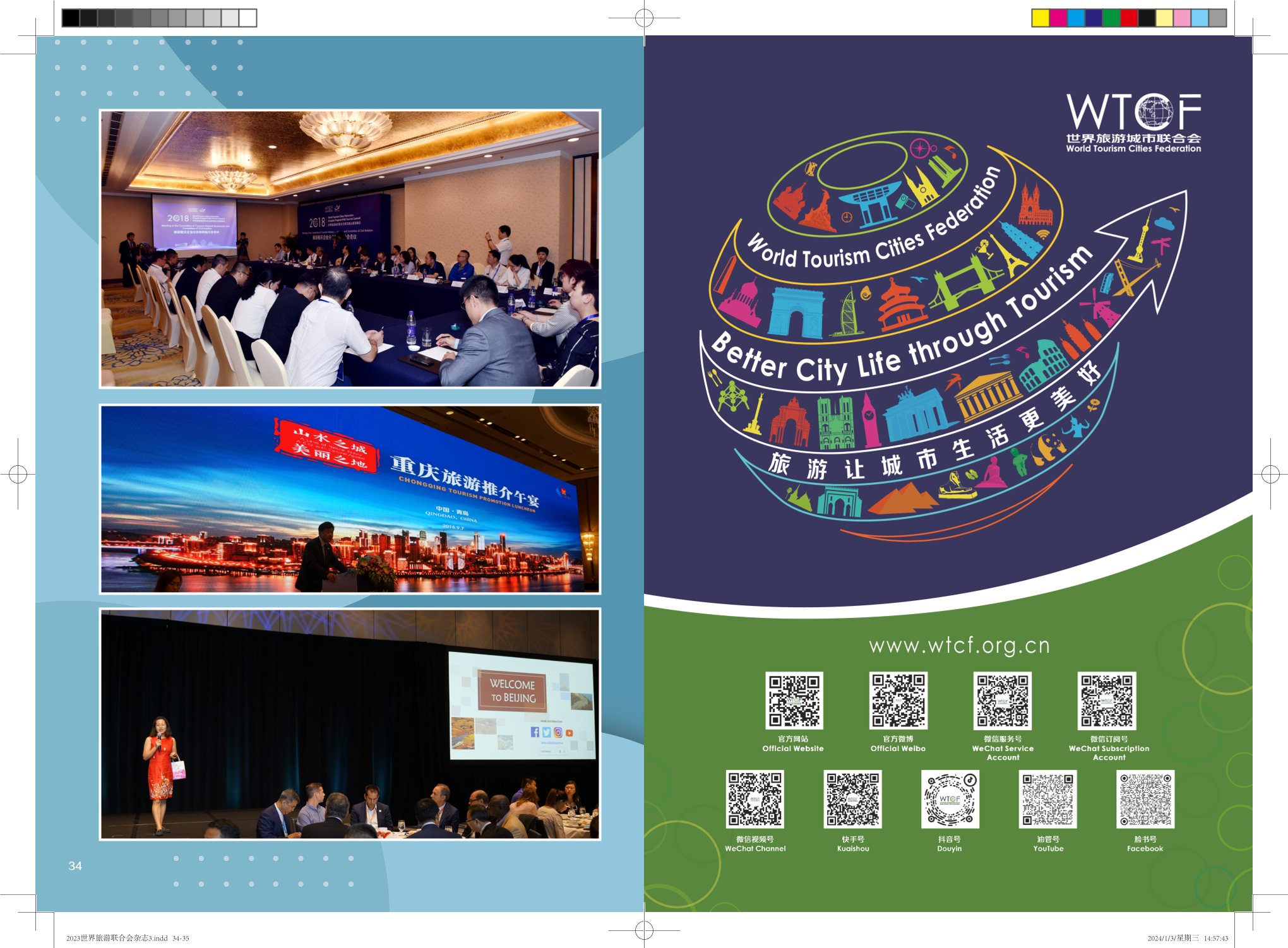Image resolution: width=1288 pixels, height=948 pixels.
Task: Click the teal Colosseum icon
Action: 1043,365
